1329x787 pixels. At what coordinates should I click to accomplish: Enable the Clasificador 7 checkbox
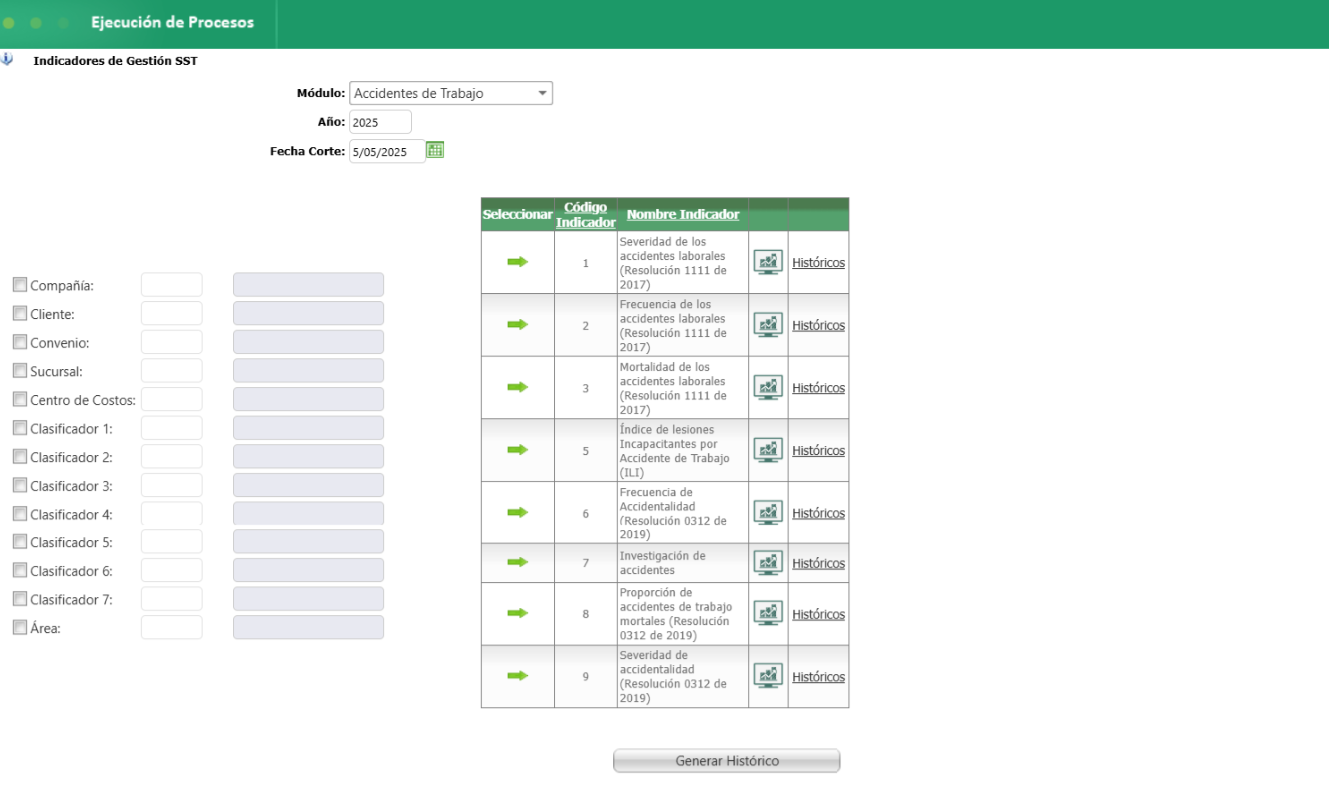tap(20, 600)
